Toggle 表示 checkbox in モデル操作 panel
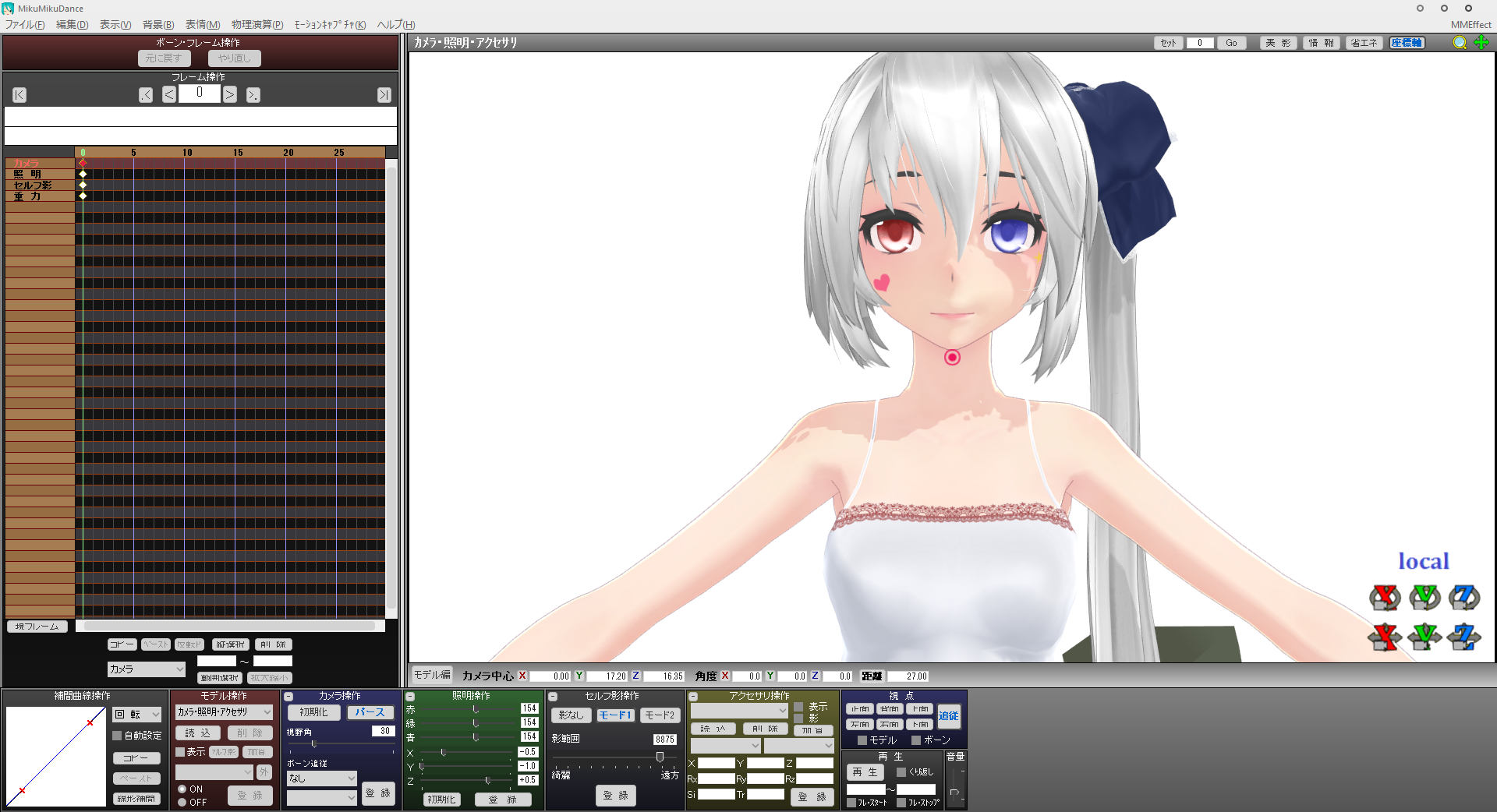The image size is (1497, 812). (180, 752)
